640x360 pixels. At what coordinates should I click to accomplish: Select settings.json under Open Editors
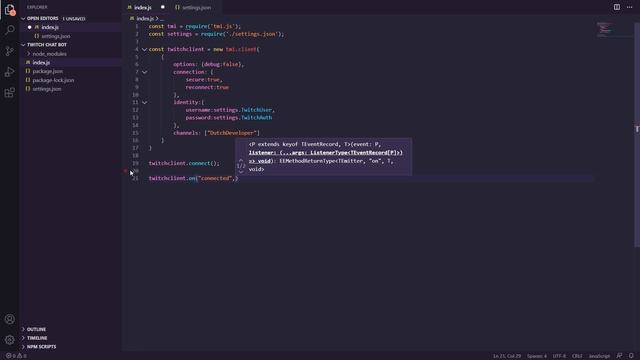tap(56, 36)
